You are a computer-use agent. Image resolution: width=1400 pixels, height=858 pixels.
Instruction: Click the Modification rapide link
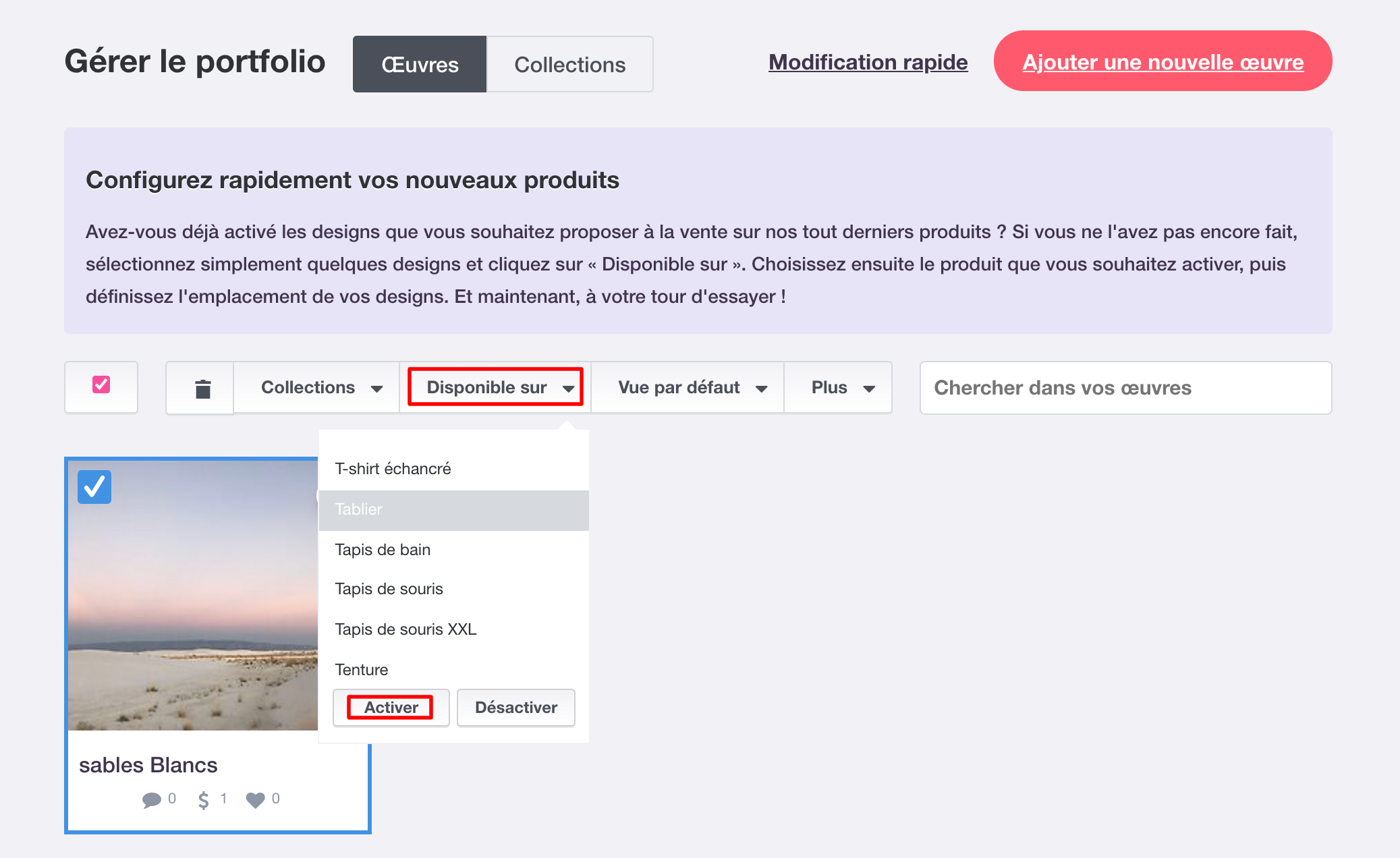(867, 61)
